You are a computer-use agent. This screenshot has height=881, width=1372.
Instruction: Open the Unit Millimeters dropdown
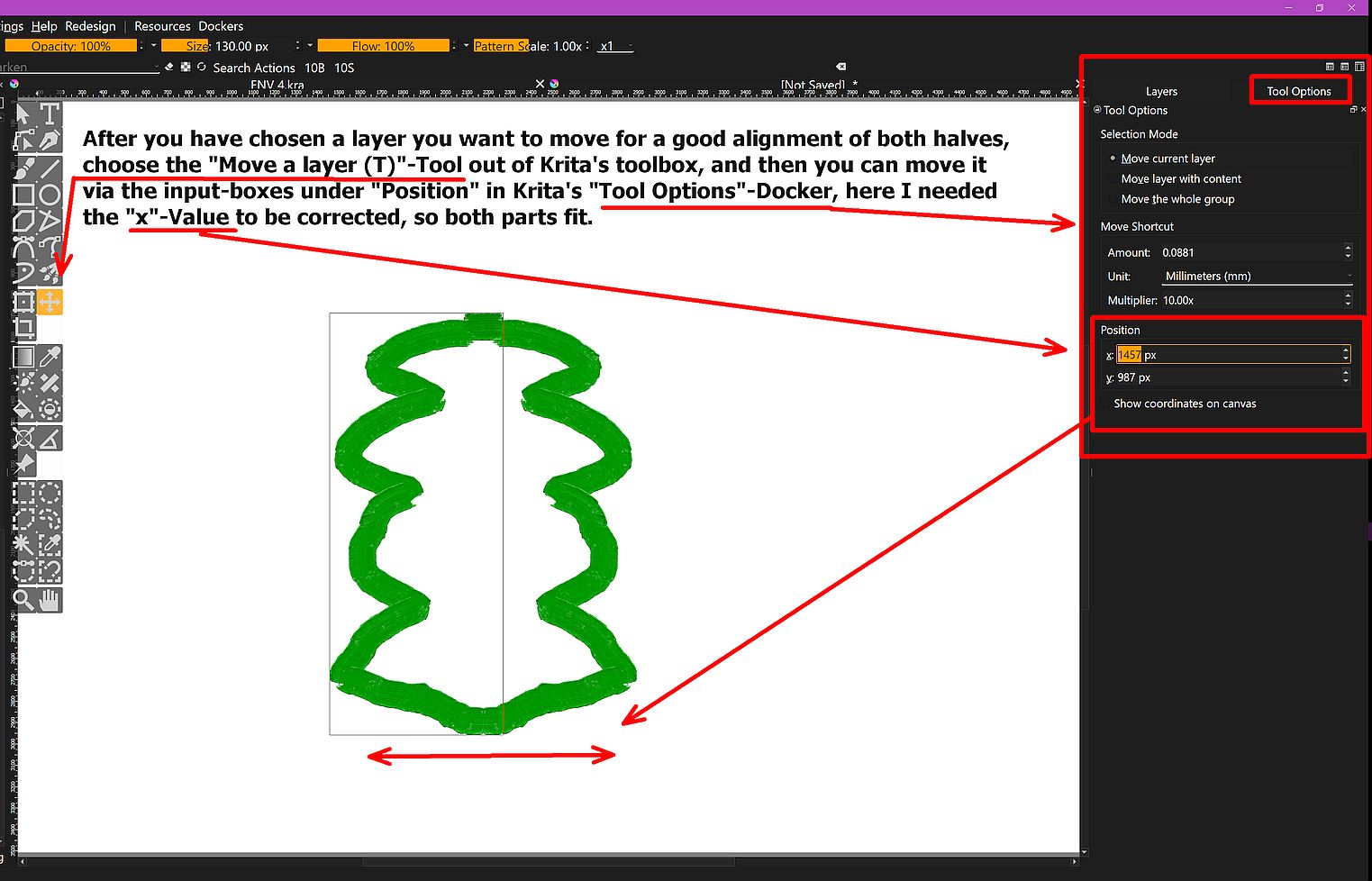pos(1257,277)
